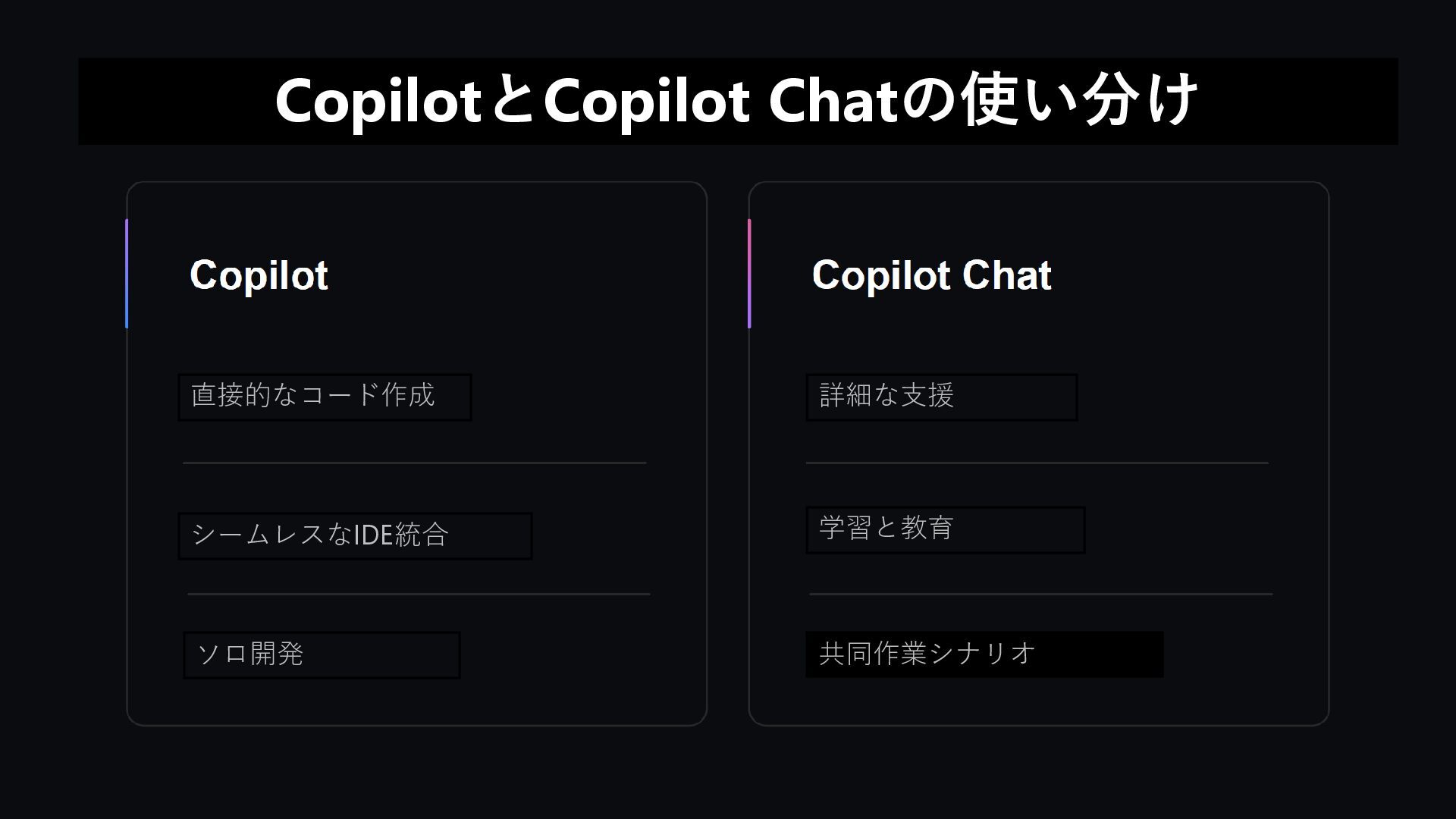The image size is (1456, 819).
Task: Select the divider line below '直接的なコード作成'
Action: click(x=414, y=463)
